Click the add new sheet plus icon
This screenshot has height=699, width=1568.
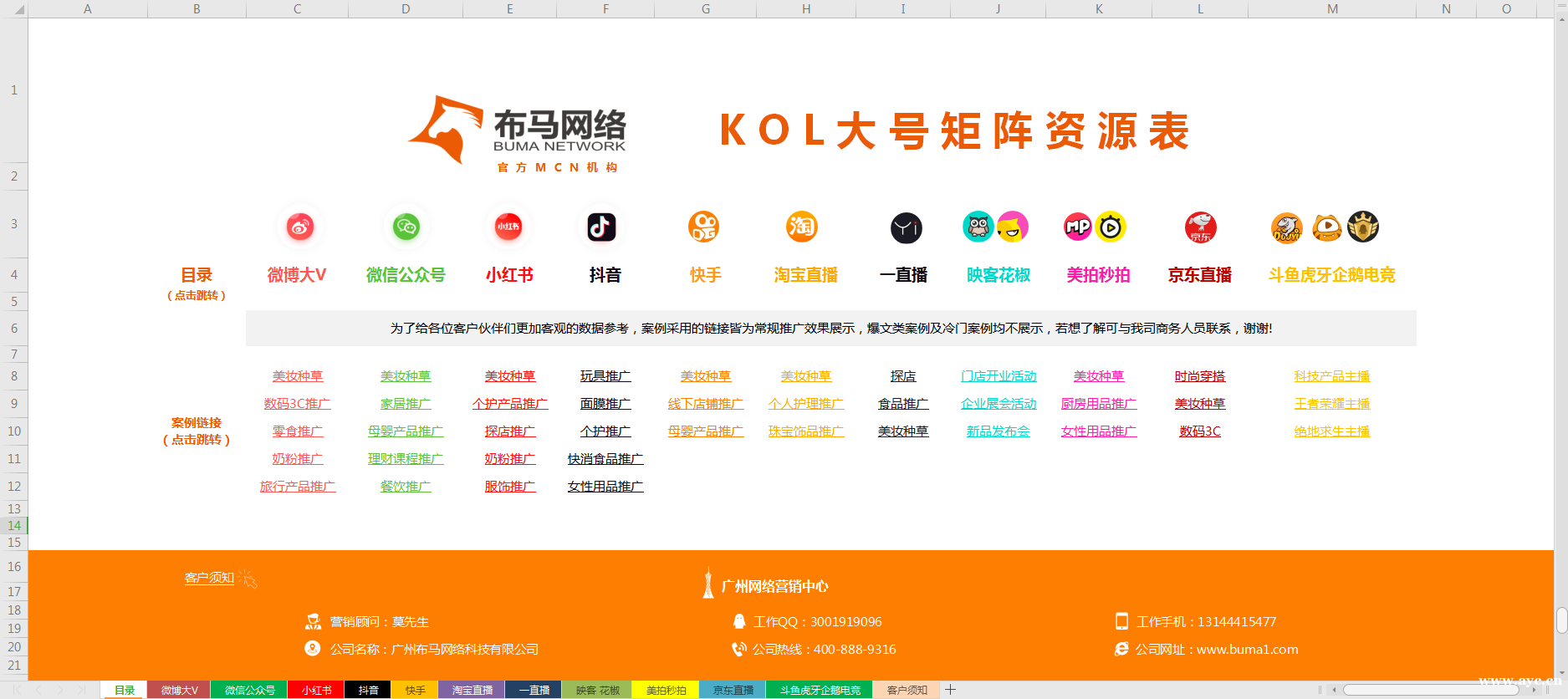coord(951,690)
